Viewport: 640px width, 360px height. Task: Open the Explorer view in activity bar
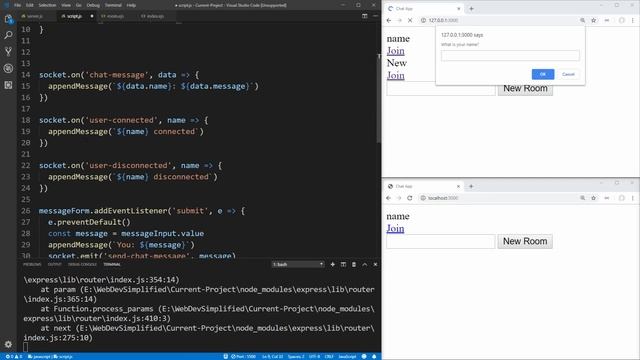[8, 19]
